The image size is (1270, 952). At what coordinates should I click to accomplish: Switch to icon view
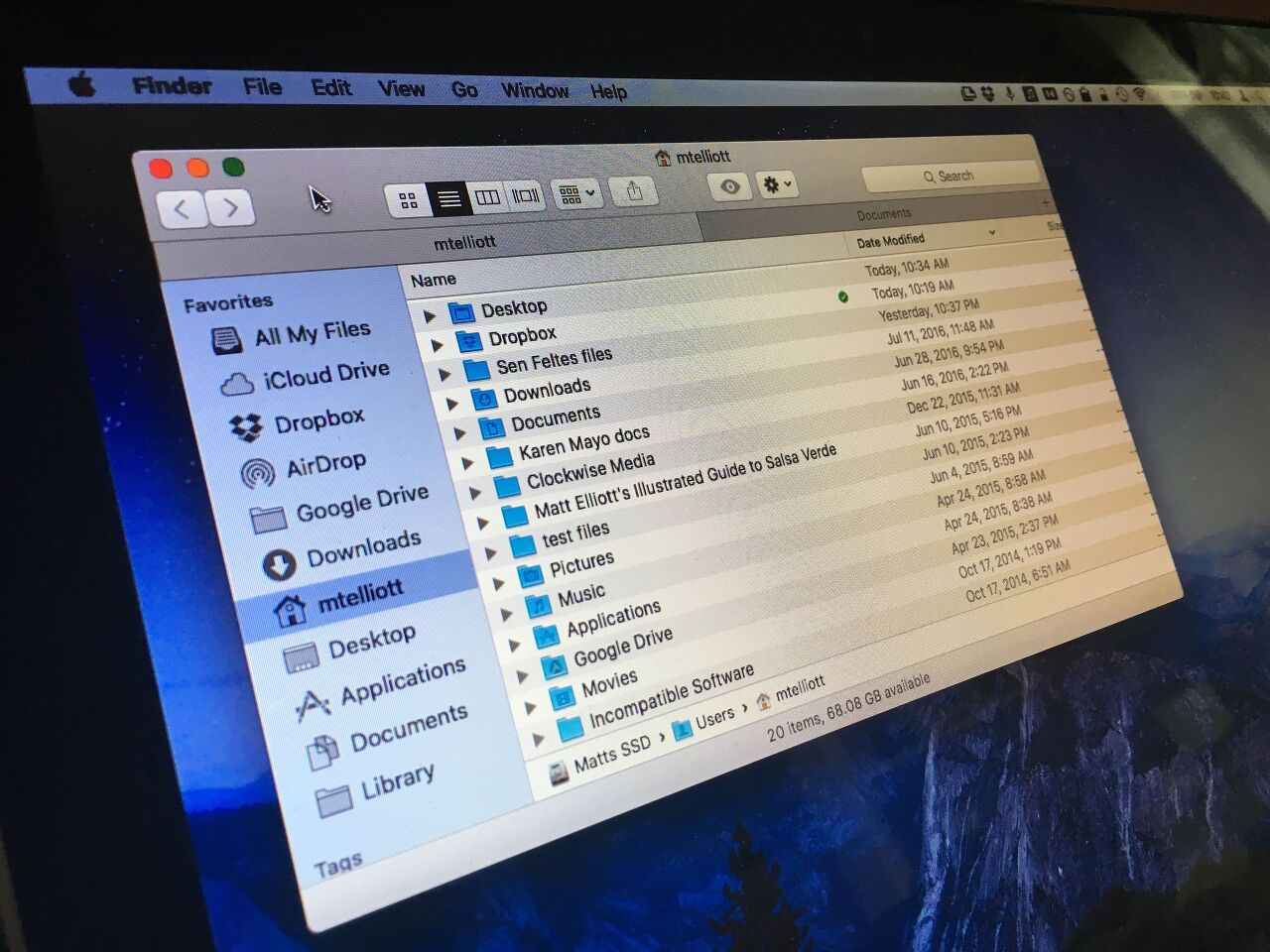tap(408, 201)
